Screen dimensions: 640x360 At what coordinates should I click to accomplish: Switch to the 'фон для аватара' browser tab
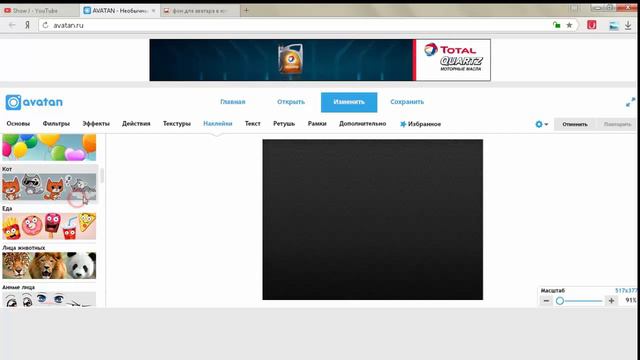pyautogui.click(x=200, y=11)
